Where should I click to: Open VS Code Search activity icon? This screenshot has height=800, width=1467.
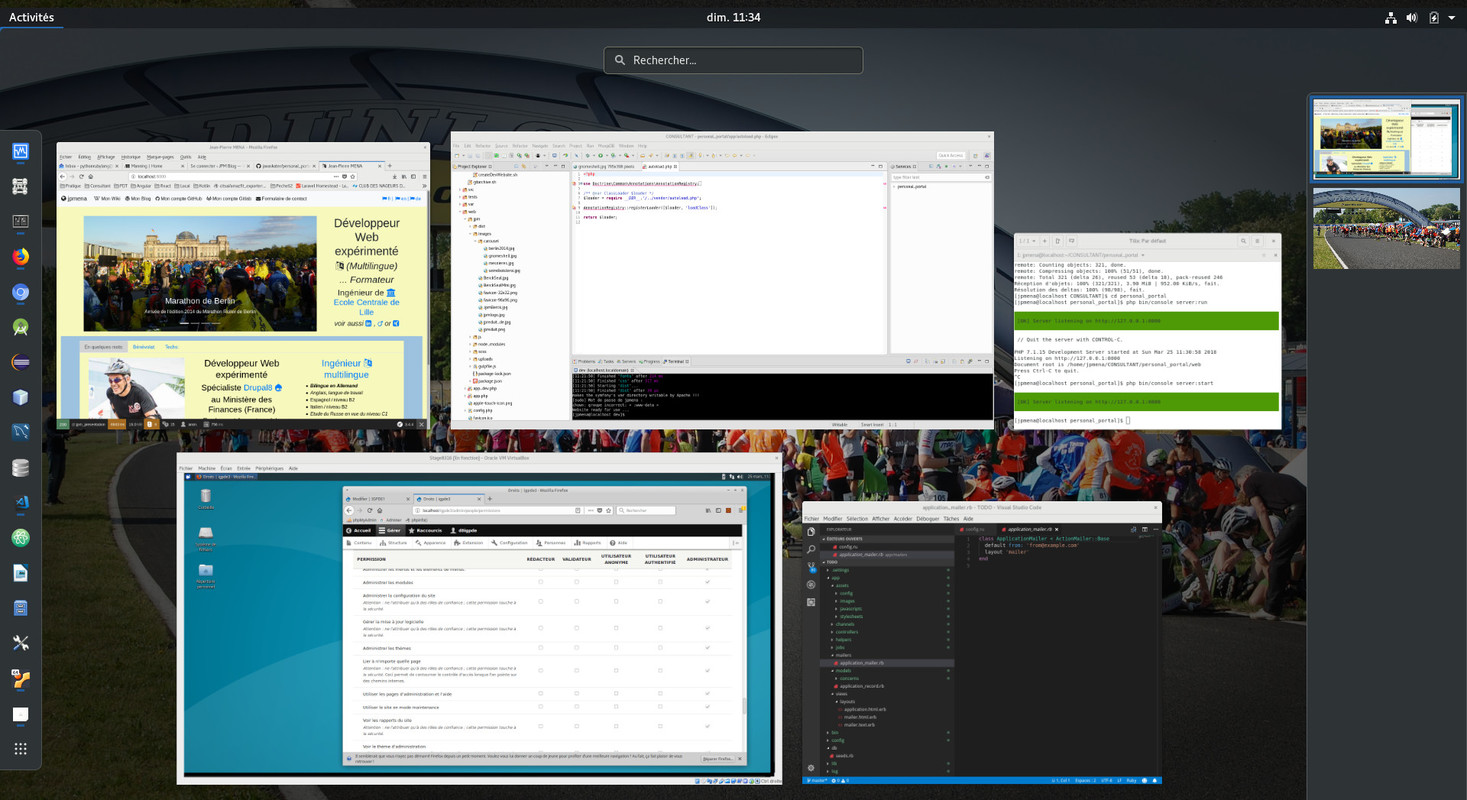pyautogui.click(x=811, y=549)
